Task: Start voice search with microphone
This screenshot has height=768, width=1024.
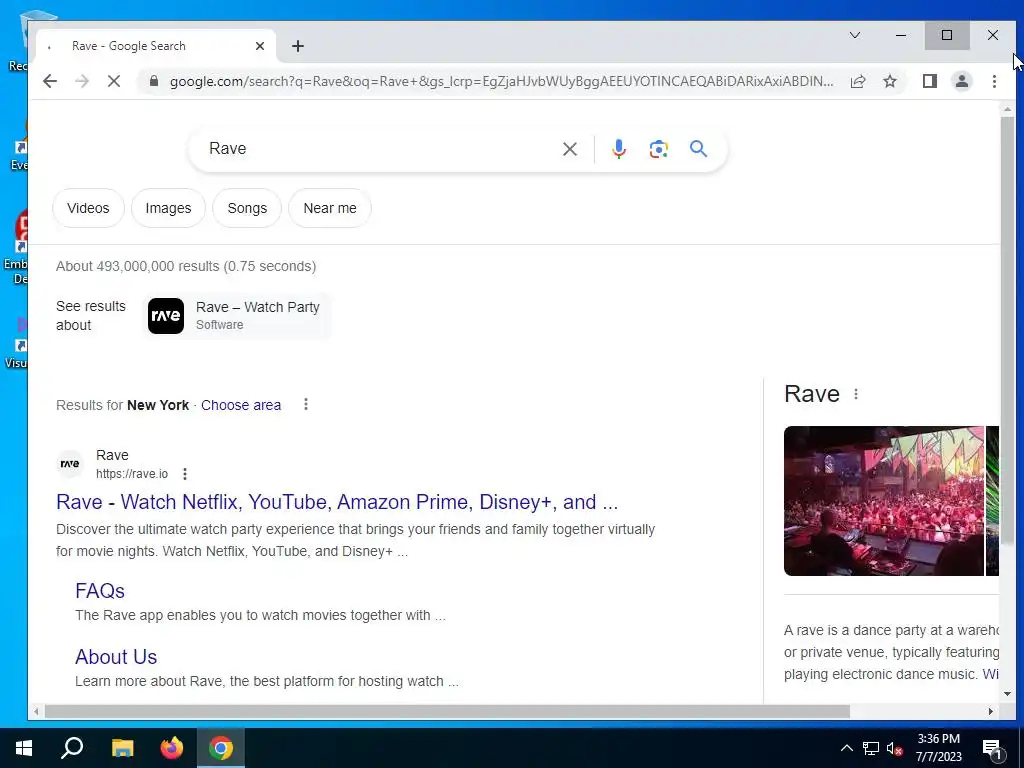Action: coord(618,149)
